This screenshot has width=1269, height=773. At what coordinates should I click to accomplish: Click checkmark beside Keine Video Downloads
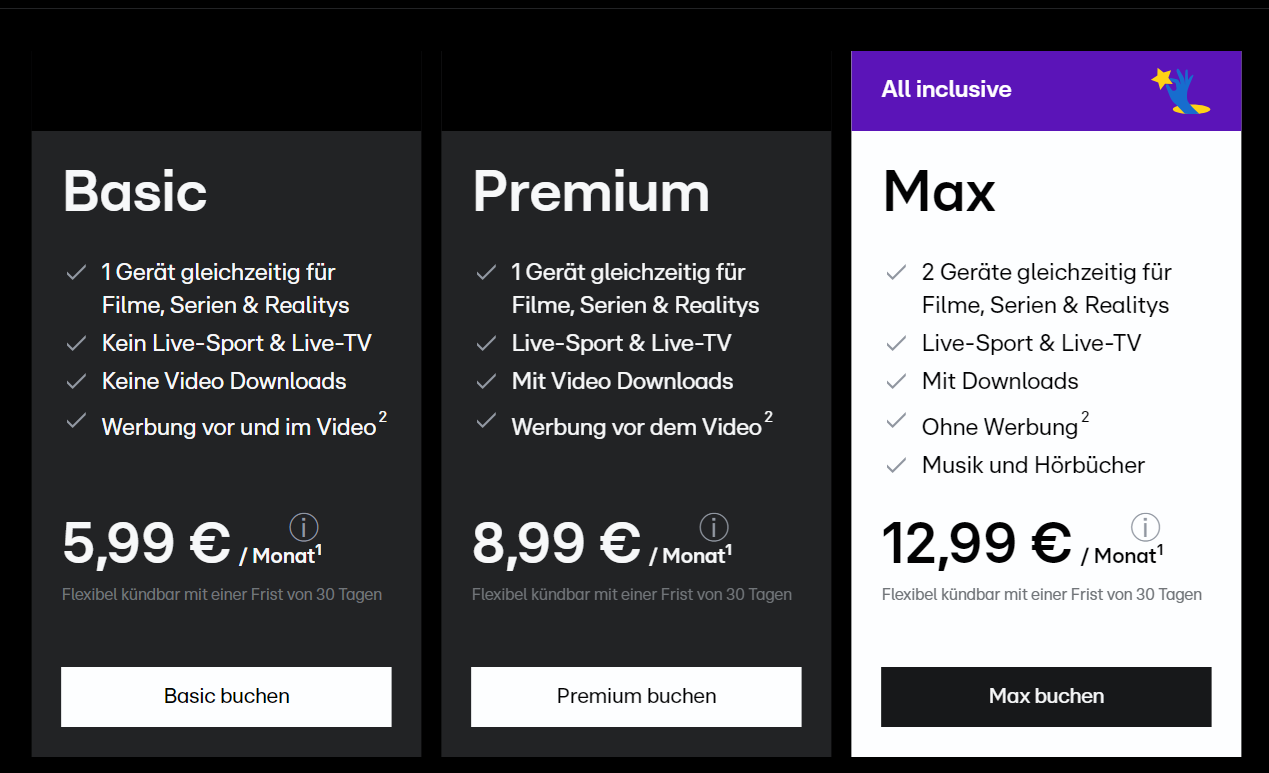76,381
